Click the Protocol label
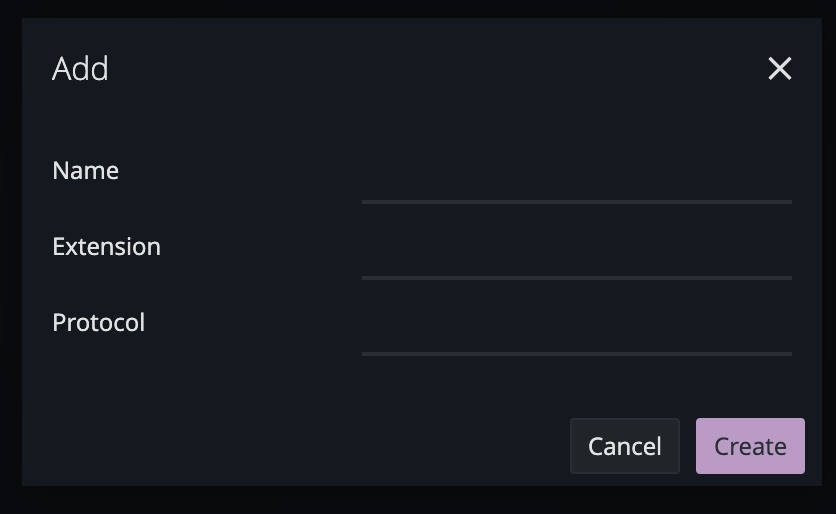 click(x=98, y=323)
